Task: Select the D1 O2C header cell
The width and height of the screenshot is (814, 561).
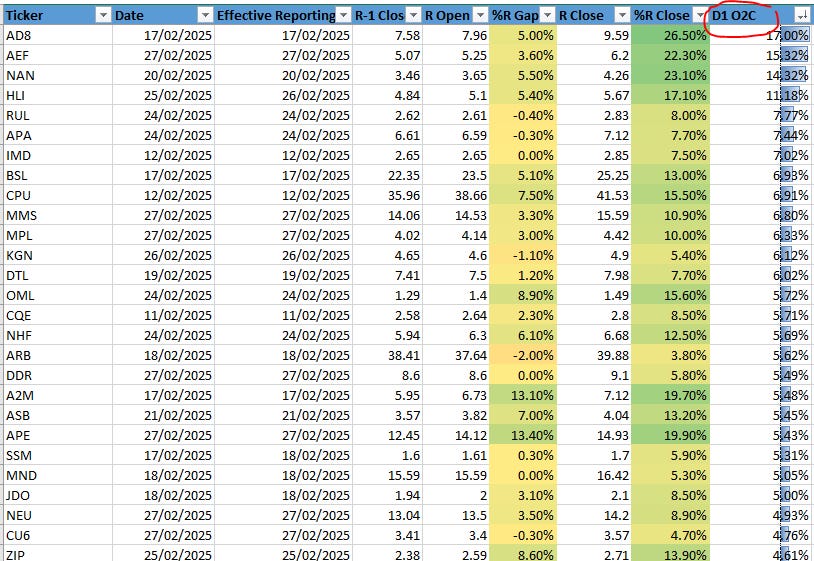Action: 760,16
